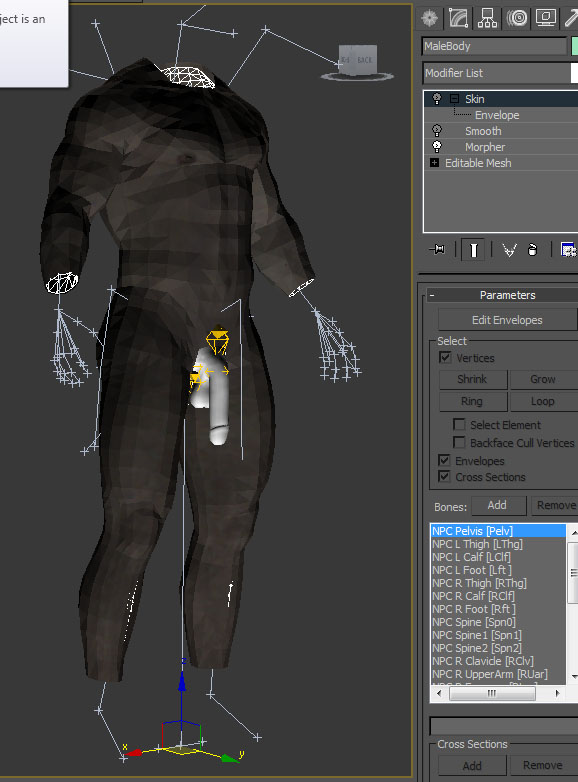Toggle the Cross Sections checkbox
The height and width of the screenshot is (782, 578).
pos(444,476)
